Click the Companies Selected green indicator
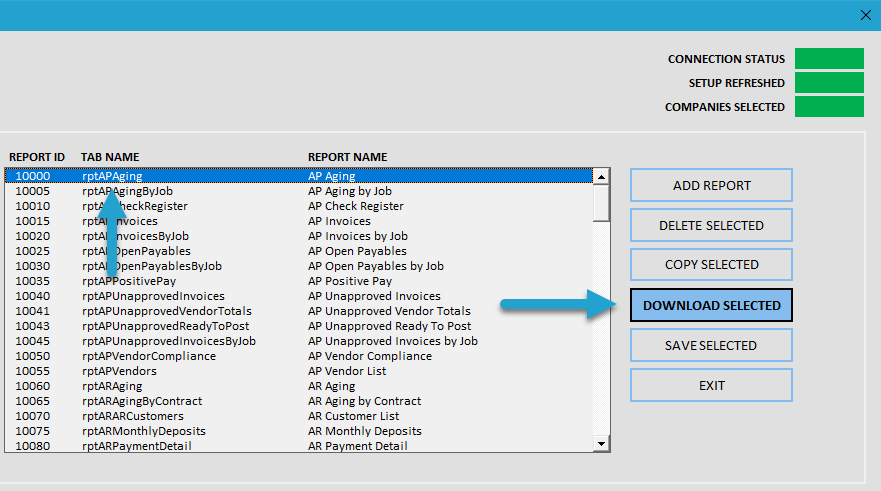 click(x=829, y=107)
